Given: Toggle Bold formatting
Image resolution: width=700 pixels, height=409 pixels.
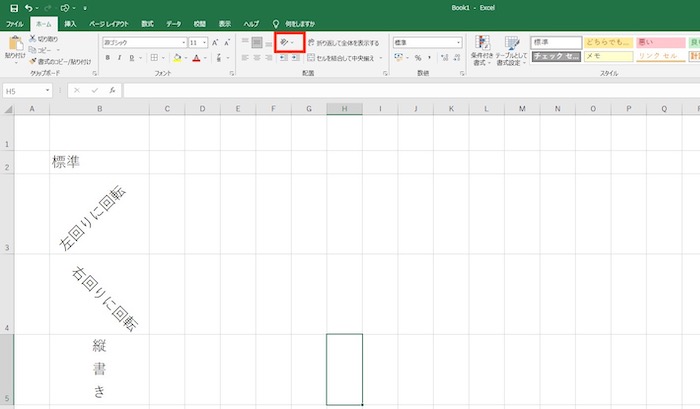Looking at the screenshot, I should (x=108, y=58).
